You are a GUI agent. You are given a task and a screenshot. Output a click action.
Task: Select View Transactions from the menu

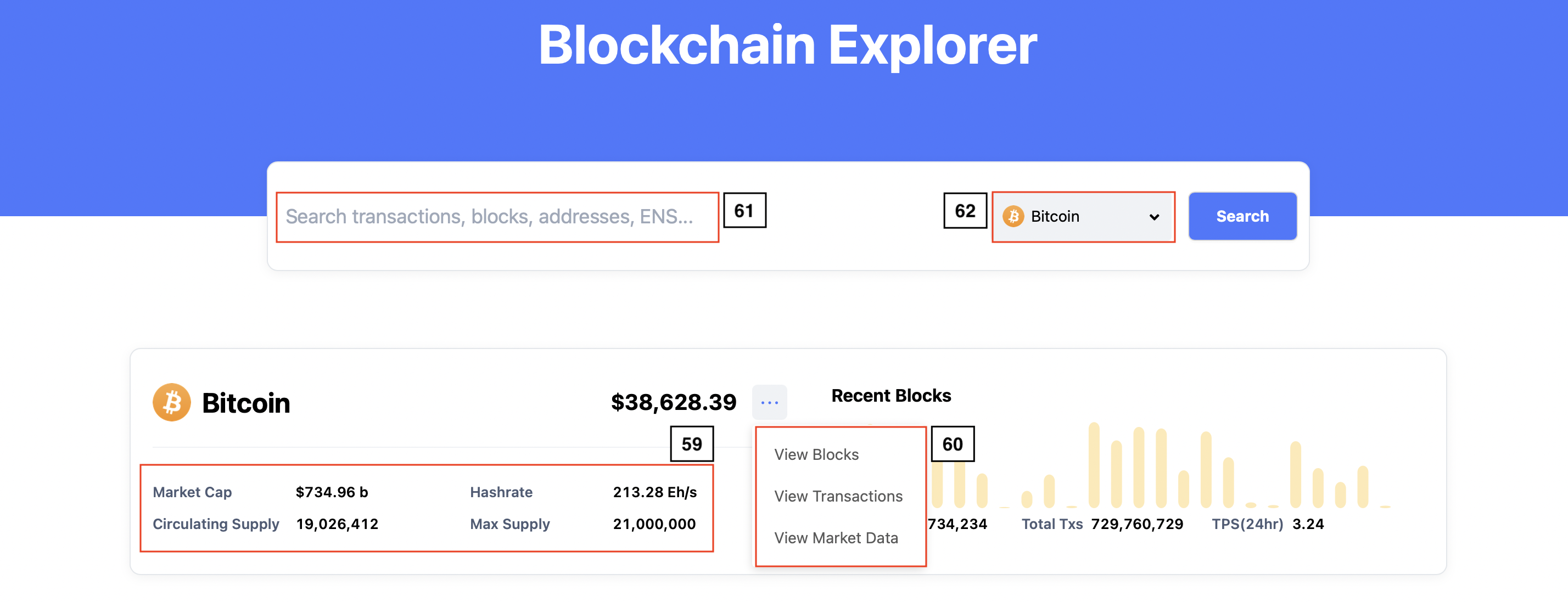pos(838,496)
